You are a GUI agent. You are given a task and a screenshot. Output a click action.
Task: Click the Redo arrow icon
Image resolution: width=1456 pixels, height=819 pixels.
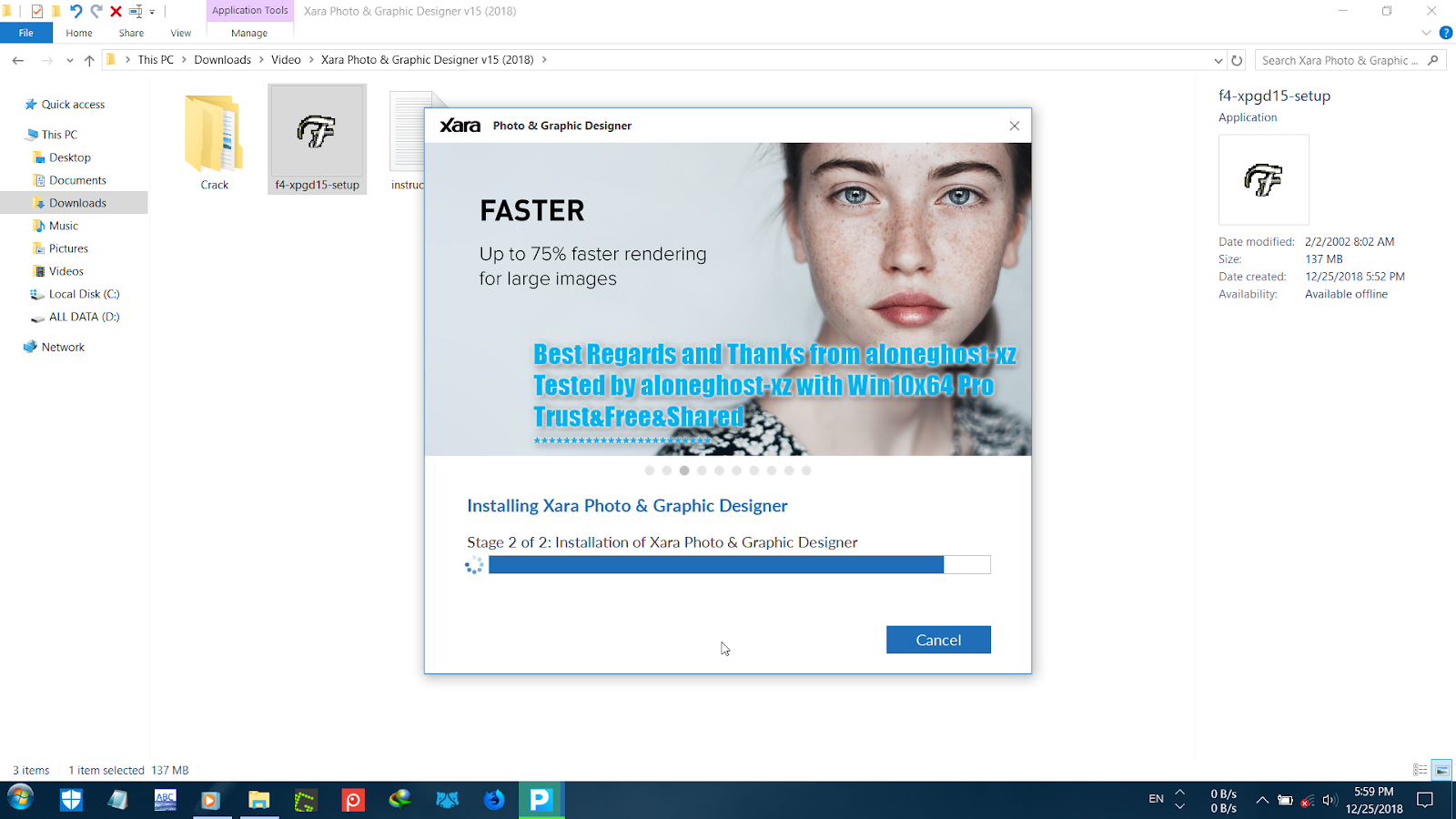click(96, 11)
